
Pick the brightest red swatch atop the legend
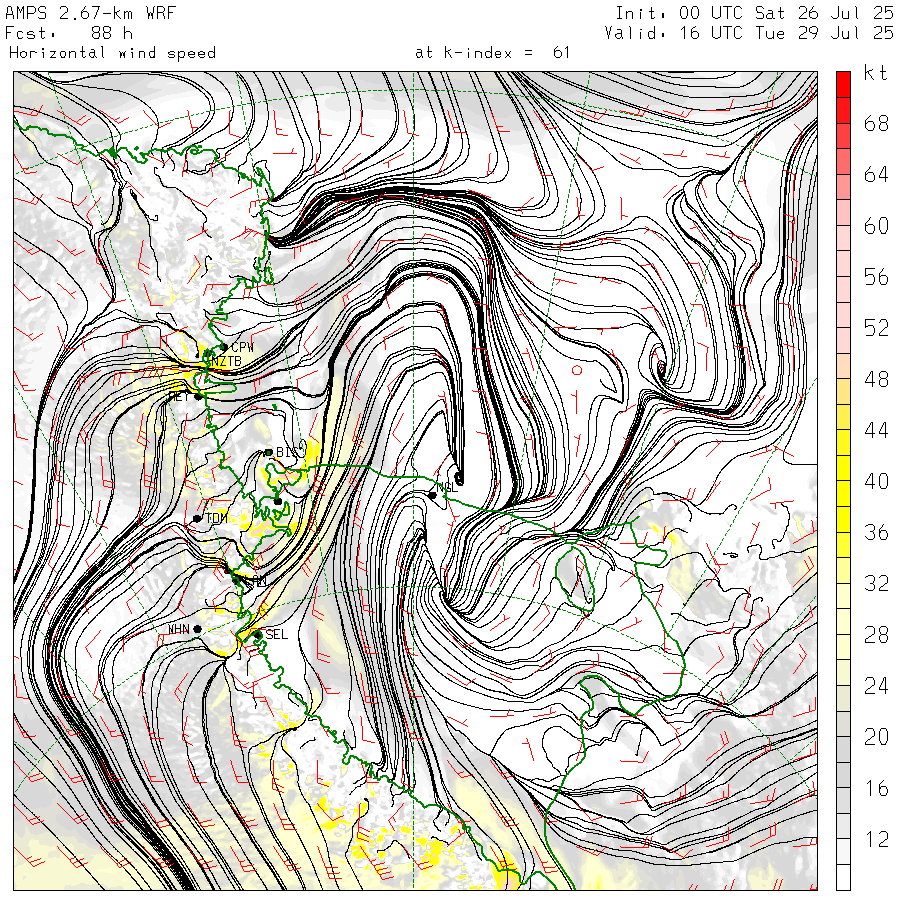point(843,85)
